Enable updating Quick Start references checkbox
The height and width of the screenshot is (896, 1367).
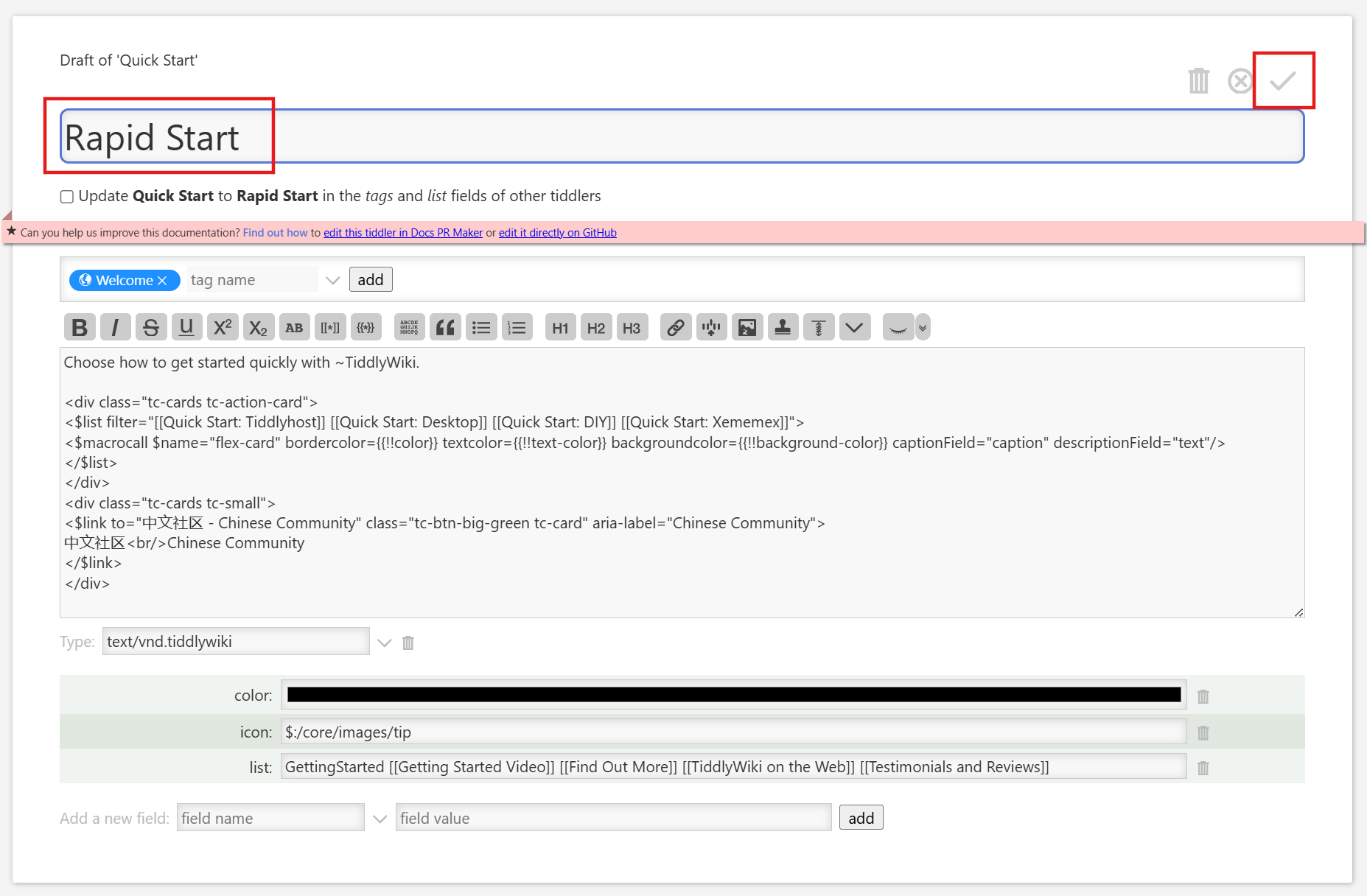[67, 197]
